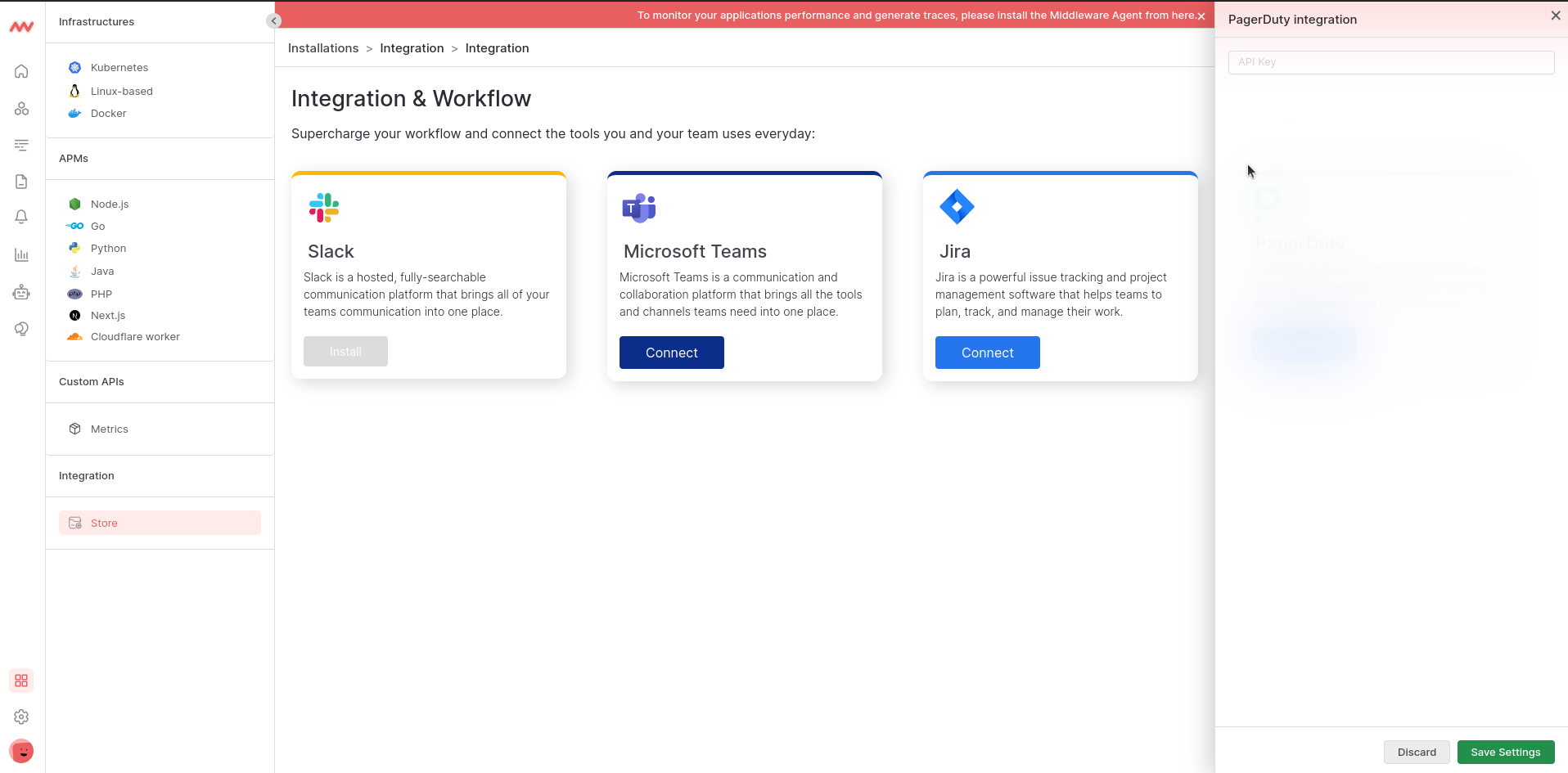Screen dimensions: 1568x773
Task: Click the PHP logo icon
Action: [x=74, y=294]
